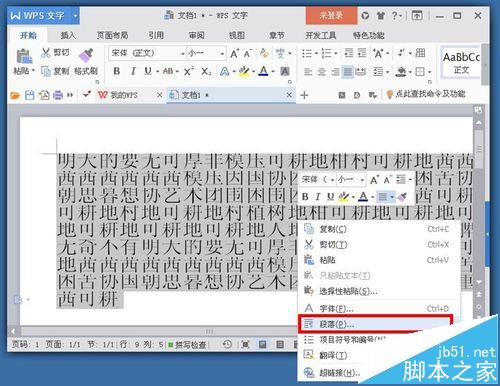Click the character shading icon
The width and height of the screenshot is (500, 386).
click(285, 71)
